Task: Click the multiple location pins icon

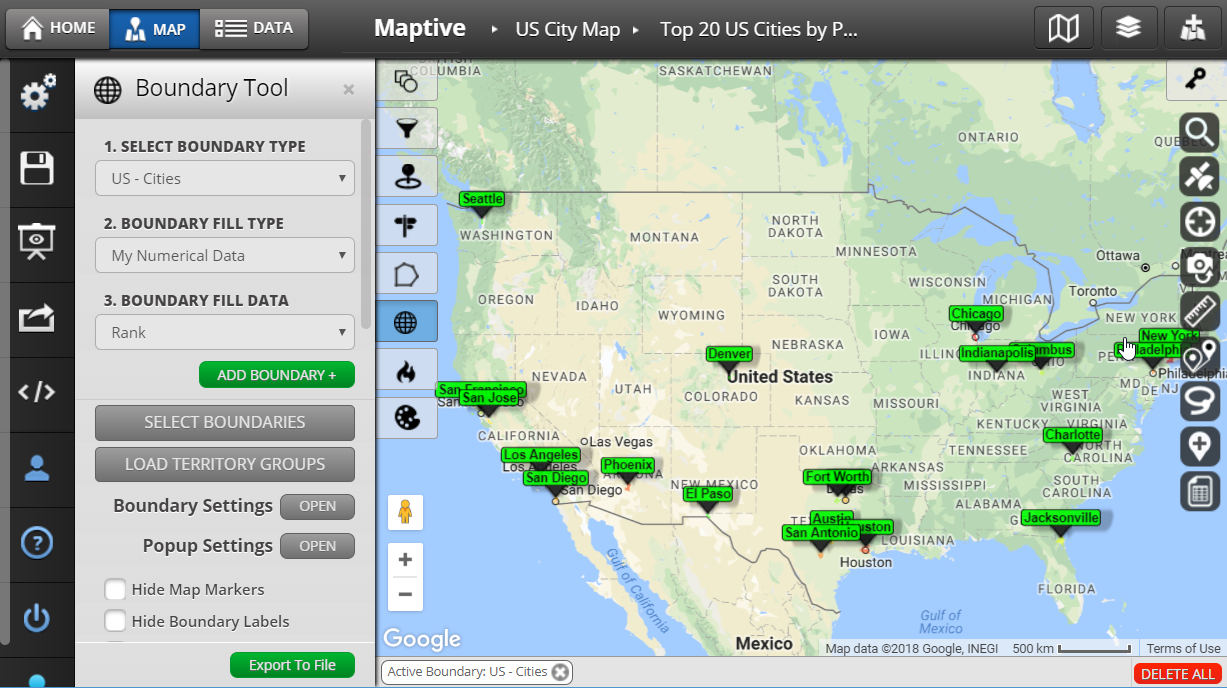Action: [x=1199, y=356]
